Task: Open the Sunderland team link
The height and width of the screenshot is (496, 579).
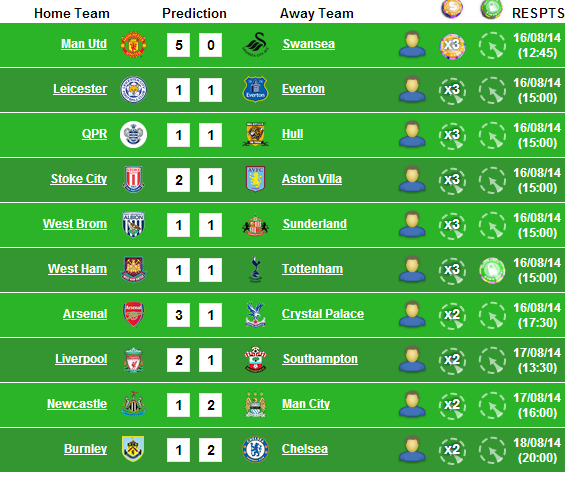Action: coord(315,224)
